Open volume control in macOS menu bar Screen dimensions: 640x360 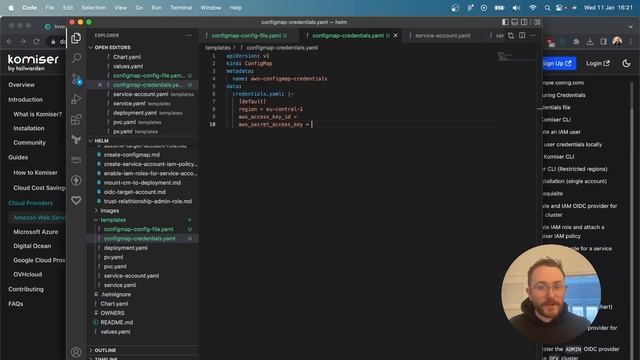tap(516, 8)
